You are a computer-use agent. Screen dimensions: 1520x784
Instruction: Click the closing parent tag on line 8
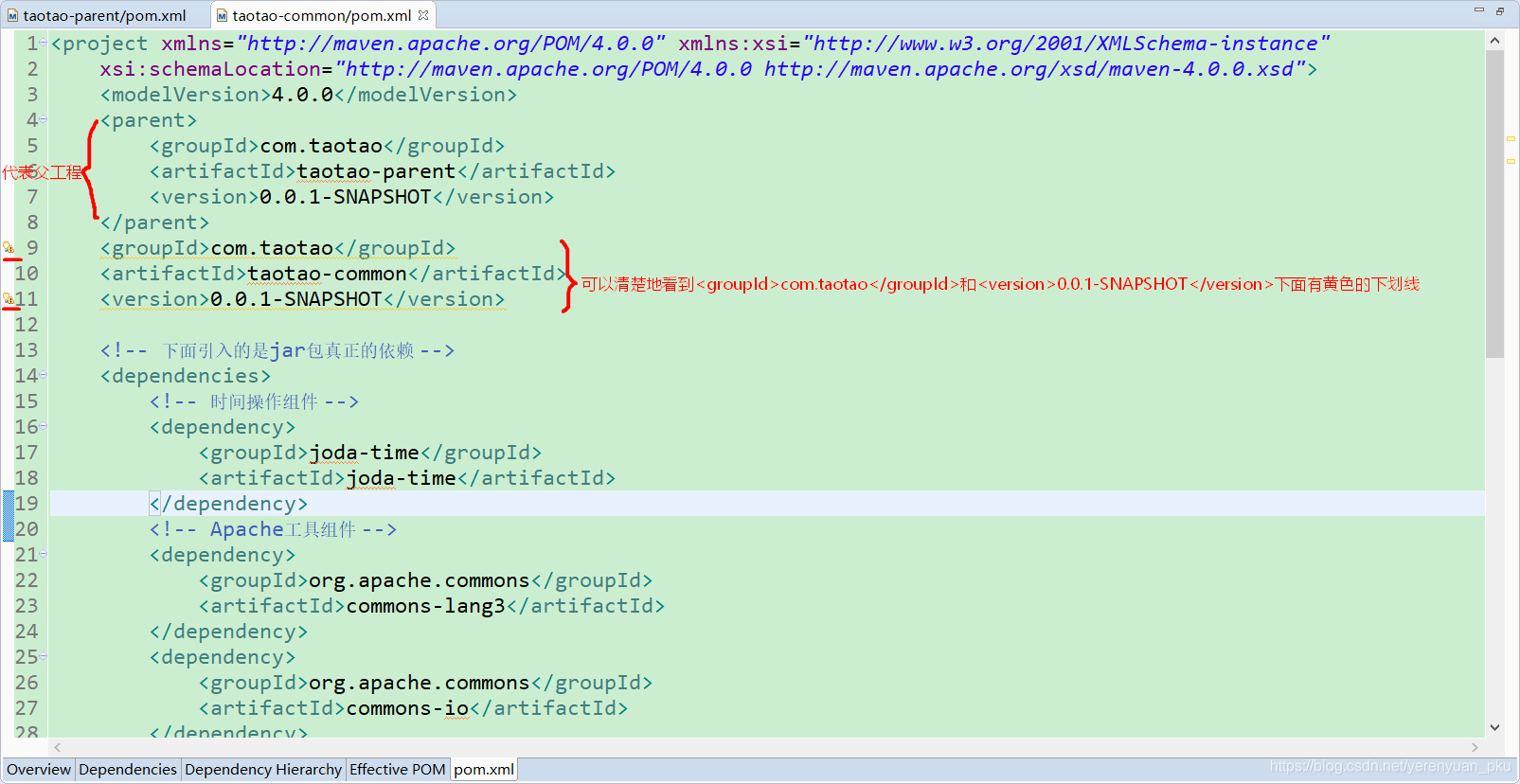coord(154,223)
